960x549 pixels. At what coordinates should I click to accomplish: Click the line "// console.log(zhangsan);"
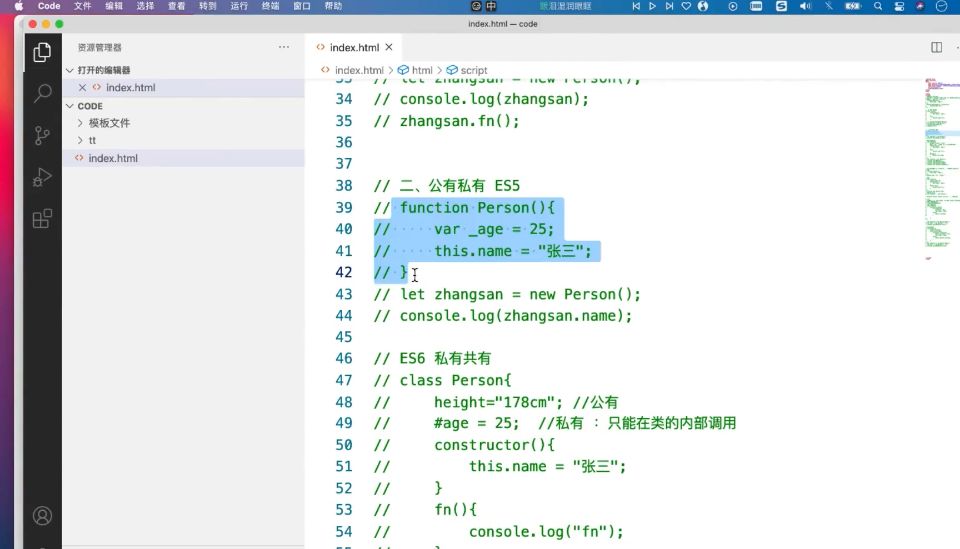(x=481, y=99)
